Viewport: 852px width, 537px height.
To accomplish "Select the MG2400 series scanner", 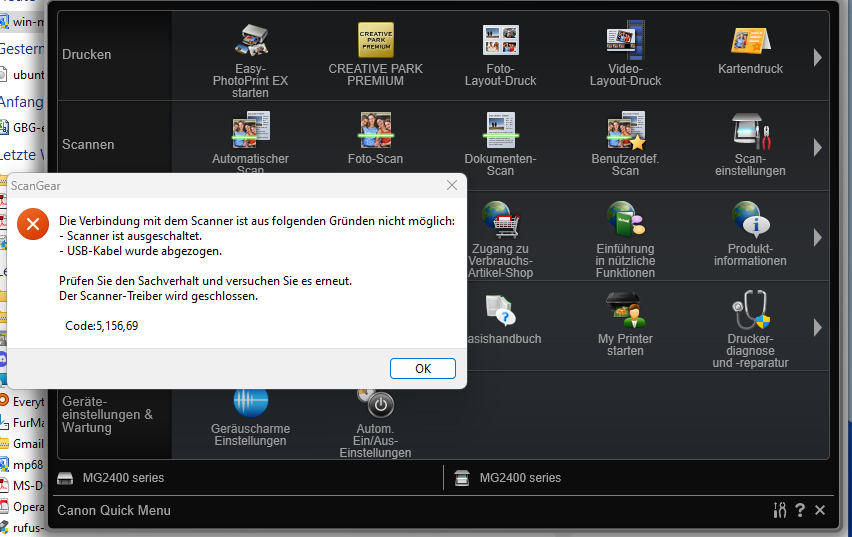I will coord(508,478).
